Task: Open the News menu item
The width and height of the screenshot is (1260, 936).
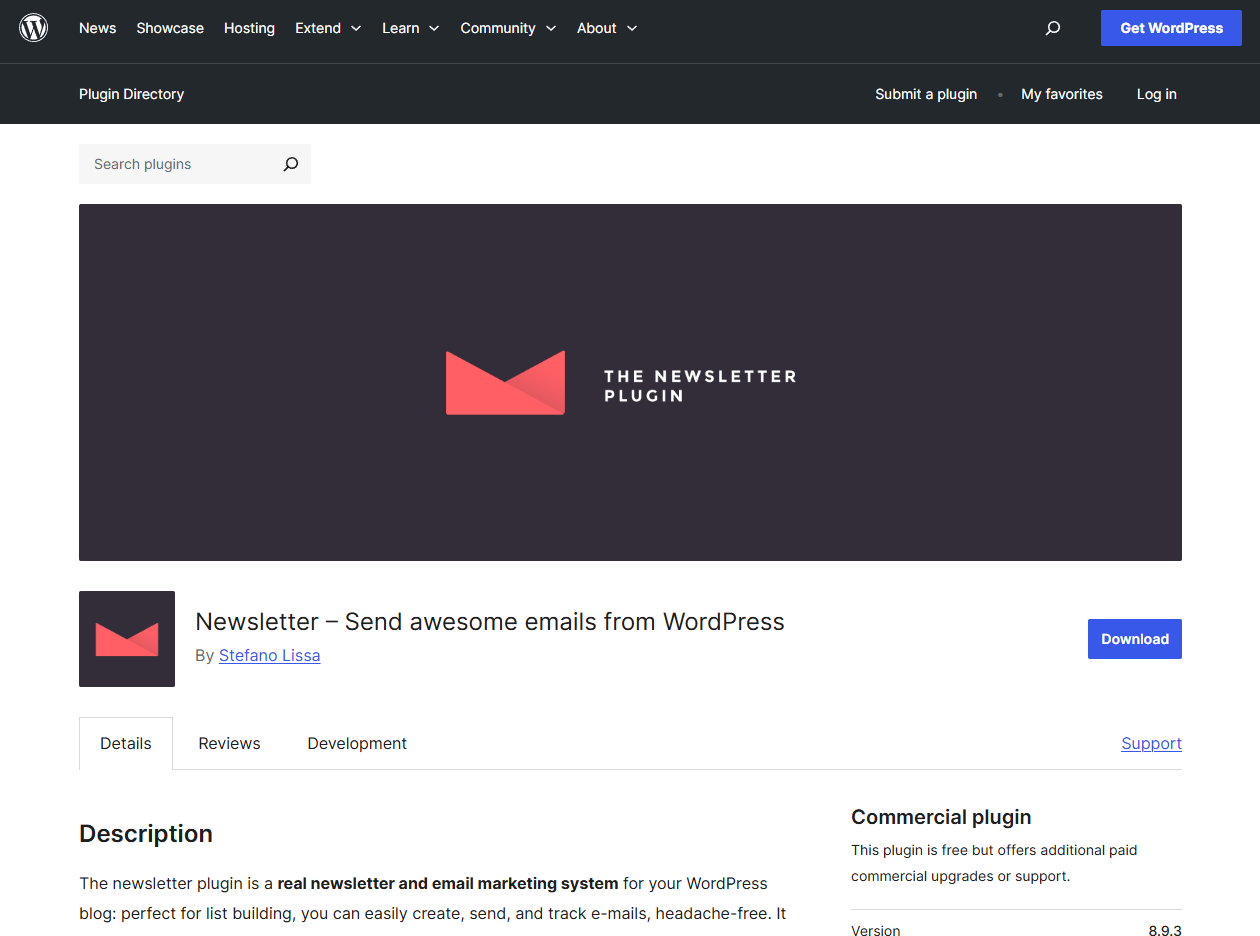Action: [98, 28]
